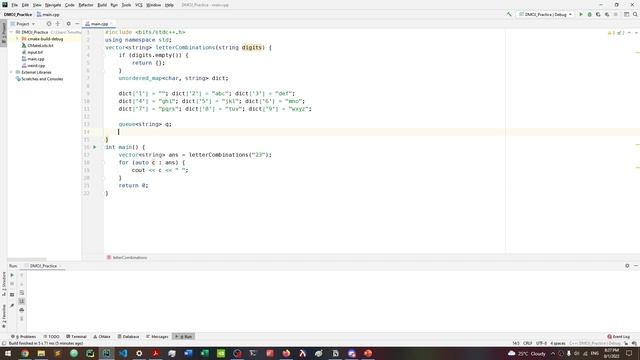This screenshot has width=640, height=360.
Task: Click Search Everywhere magnifier icon
Action: 635,14
